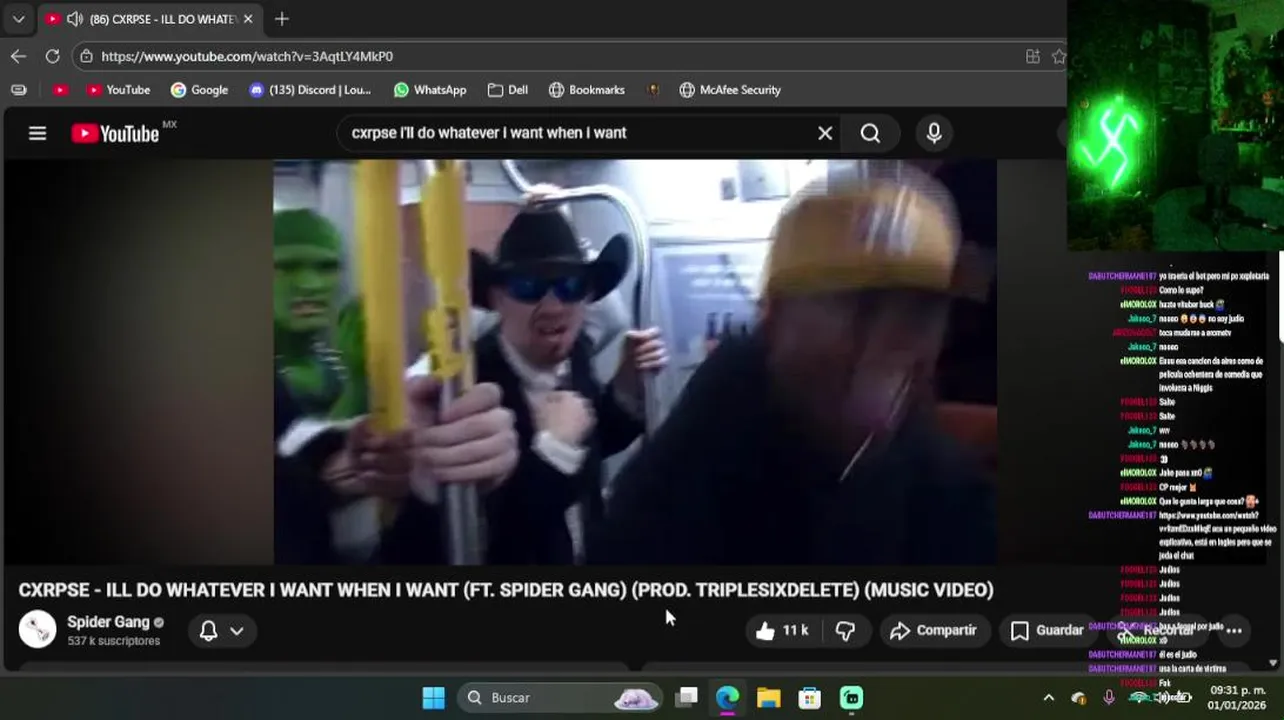Save video with the Guardar button
This screenshot has width=1284, height=720.
[1047, 630]
